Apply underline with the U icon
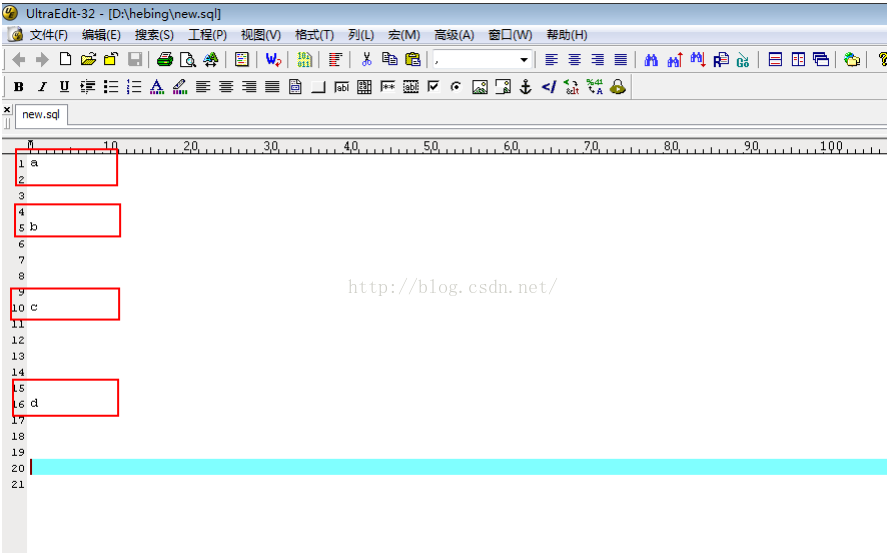Screen dimensions: 887x553 pos(64,87)
